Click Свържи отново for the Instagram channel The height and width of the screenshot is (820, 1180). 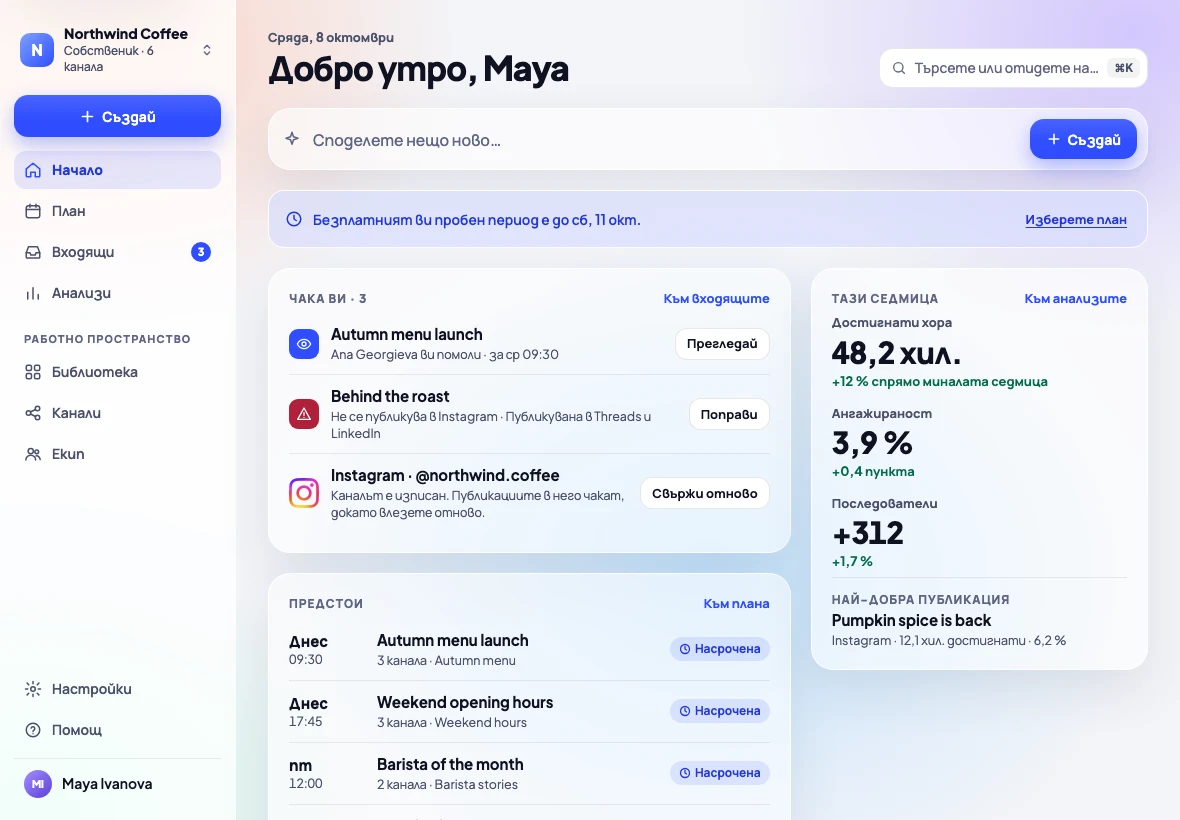tap(704, 494)
